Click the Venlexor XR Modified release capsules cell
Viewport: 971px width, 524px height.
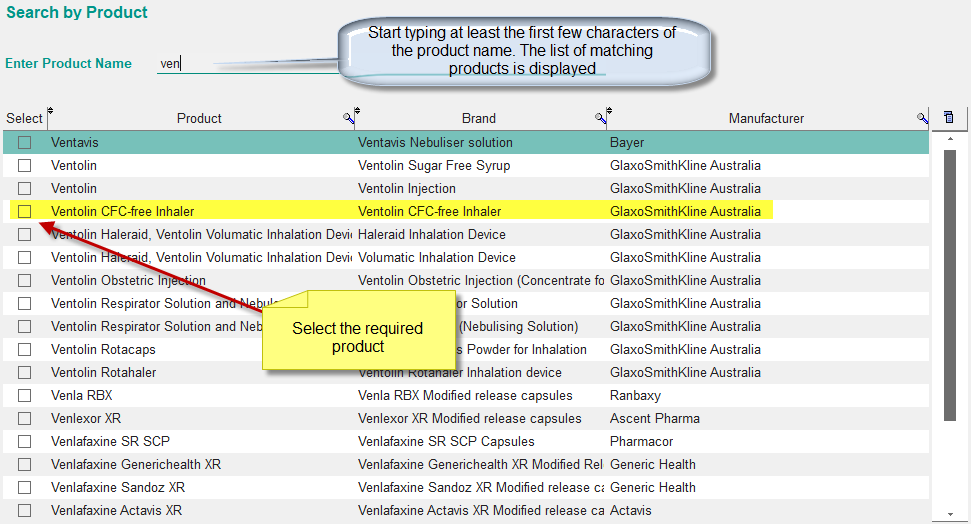469,418
